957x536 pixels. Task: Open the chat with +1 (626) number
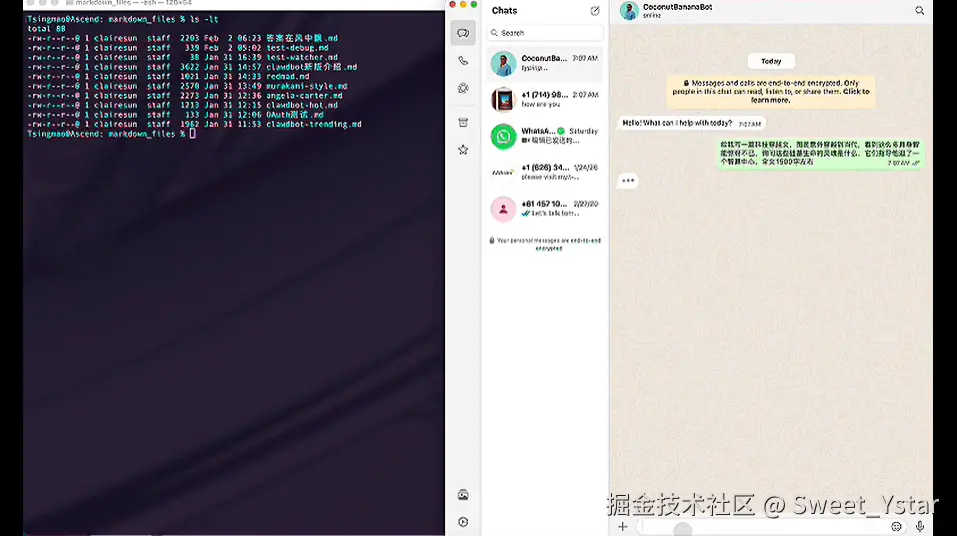click(x=545, y=172)
